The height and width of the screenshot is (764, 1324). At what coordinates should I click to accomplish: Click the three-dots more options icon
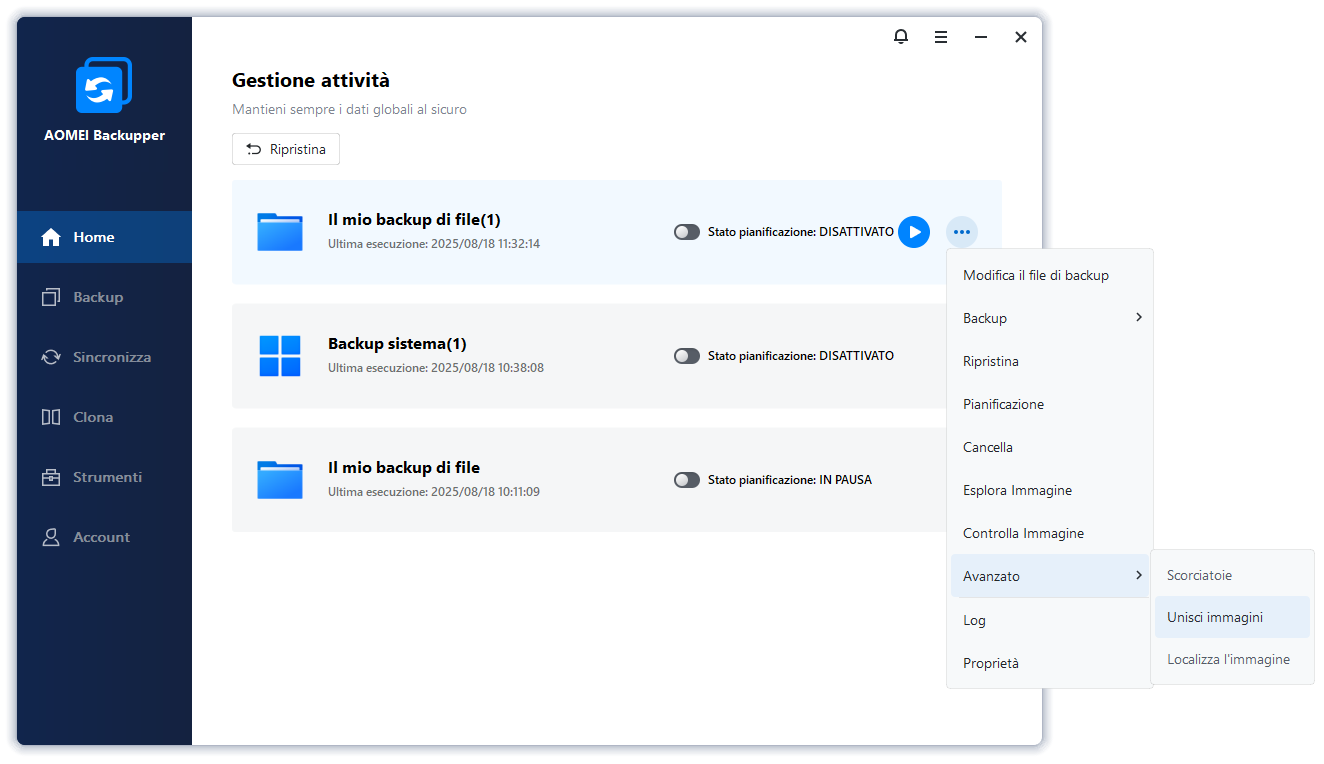[962, 232]
